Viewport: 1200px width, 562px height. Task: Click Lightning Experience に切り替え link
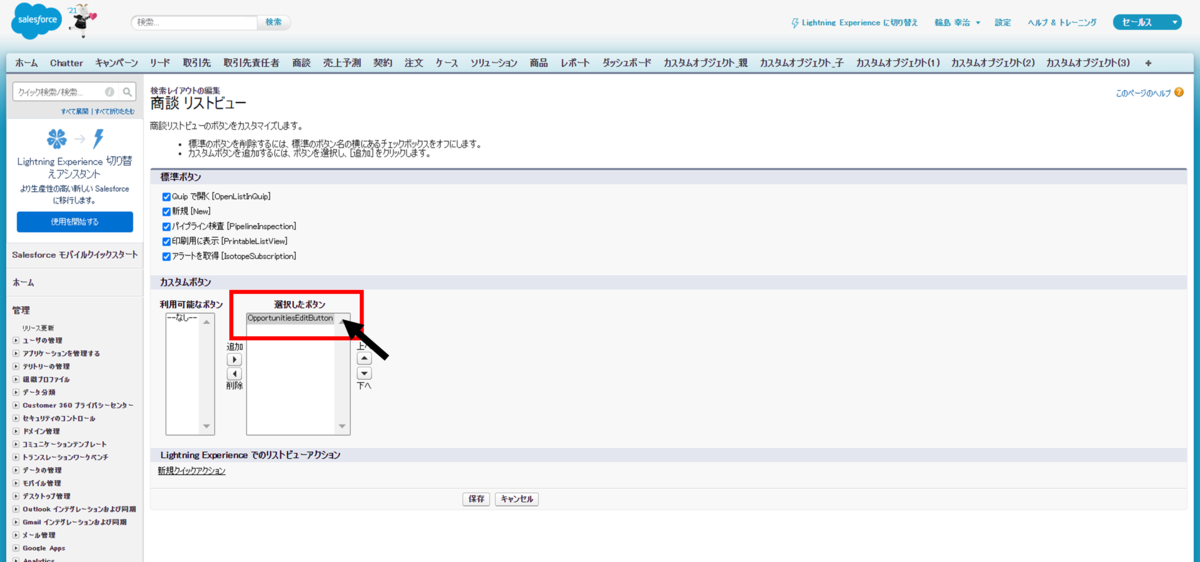pos(860,22)
